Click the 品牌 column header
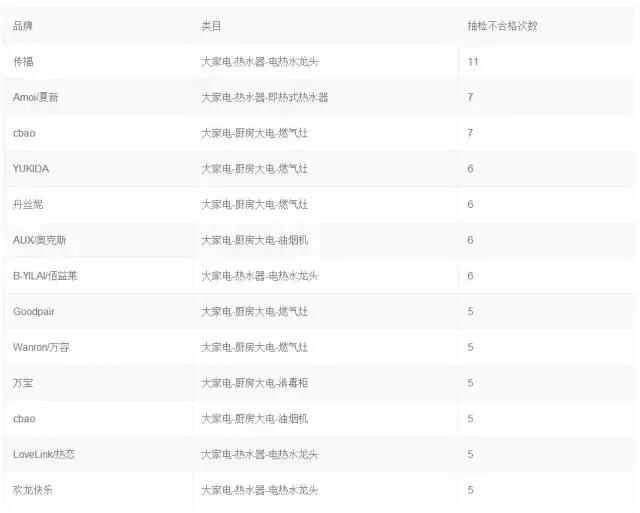 click(22, 26)
